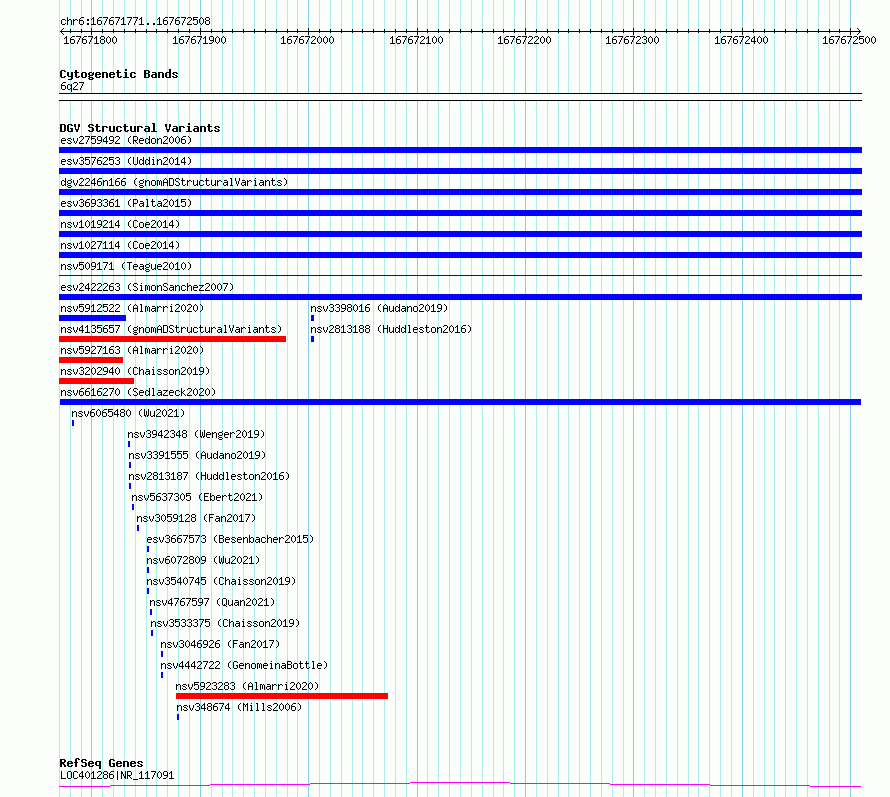Click nsv3046926 (Fan2017) label

click(x=220, y=644)
